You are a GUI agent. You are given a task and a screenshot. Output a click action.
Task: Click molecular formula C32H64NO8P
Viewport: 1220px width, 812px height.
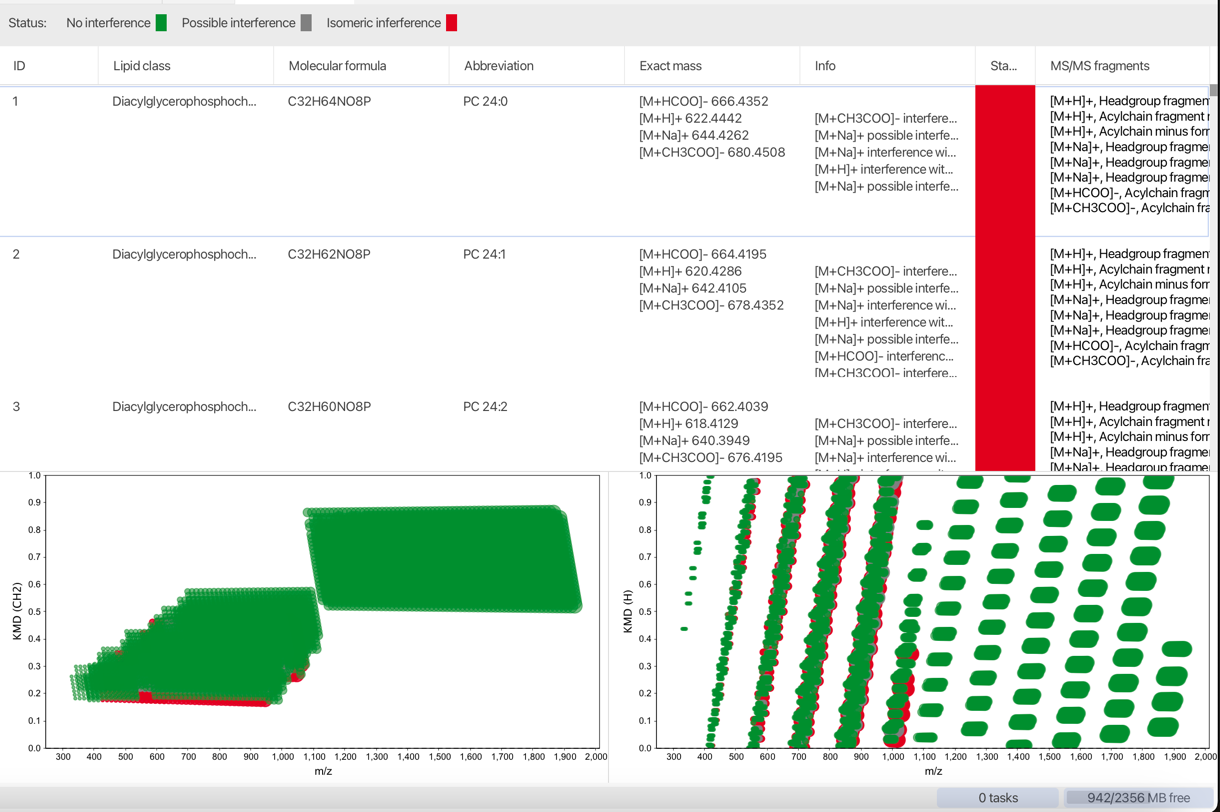(329, 101)
